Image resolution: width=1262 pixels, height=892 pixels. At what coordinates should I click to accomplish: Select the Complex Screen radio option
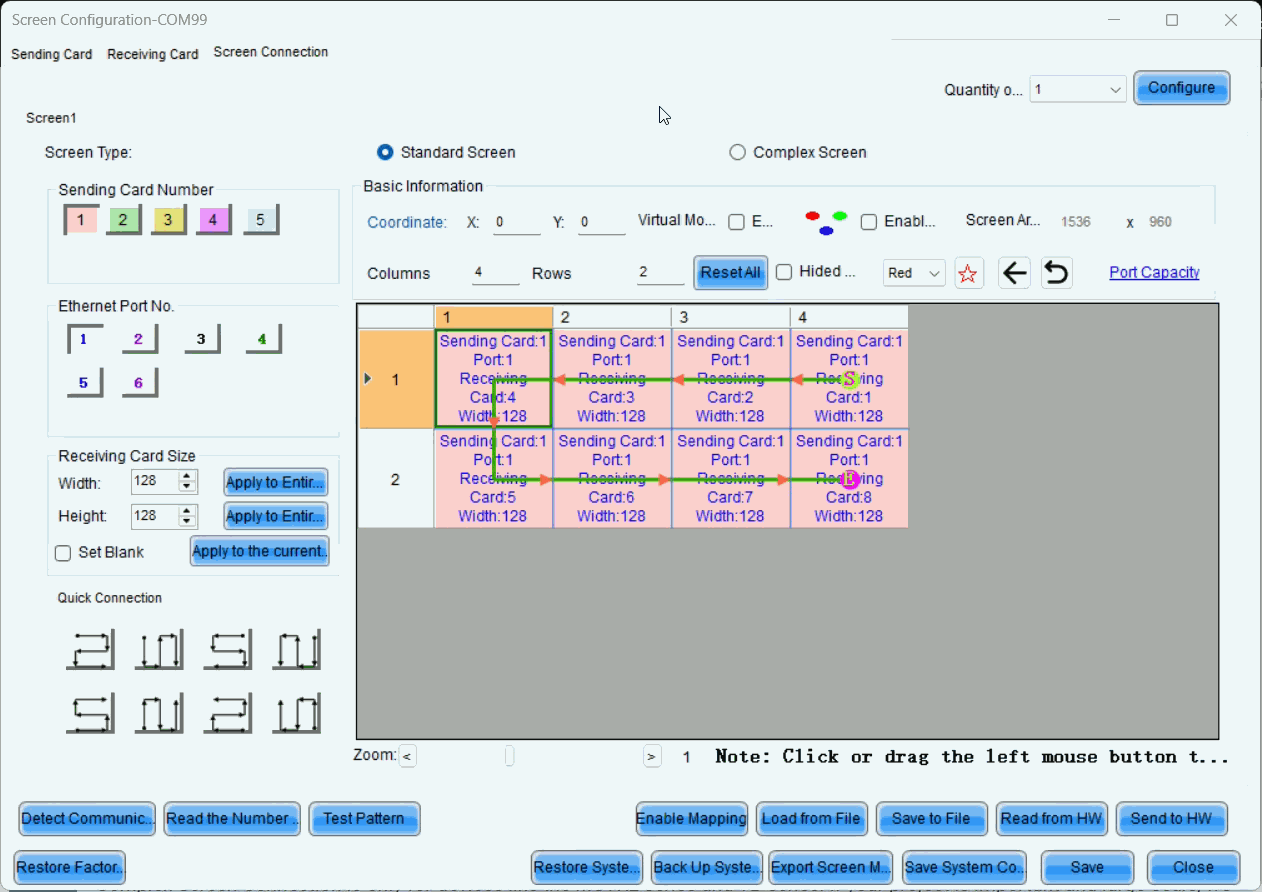738,153
